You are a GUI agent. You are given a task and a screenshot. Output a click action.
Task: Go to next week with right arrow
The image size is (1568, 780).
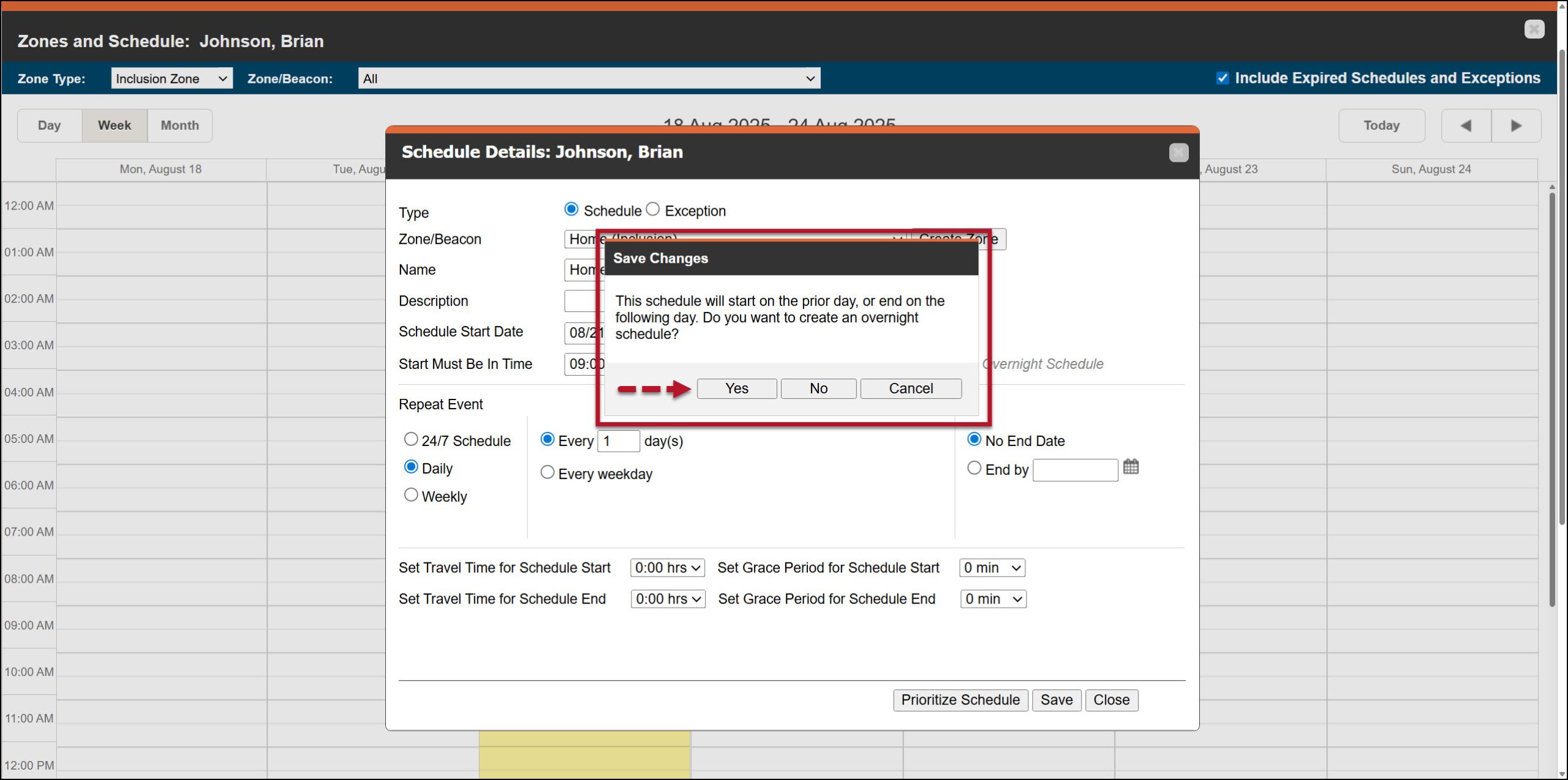click(1516, 126)
